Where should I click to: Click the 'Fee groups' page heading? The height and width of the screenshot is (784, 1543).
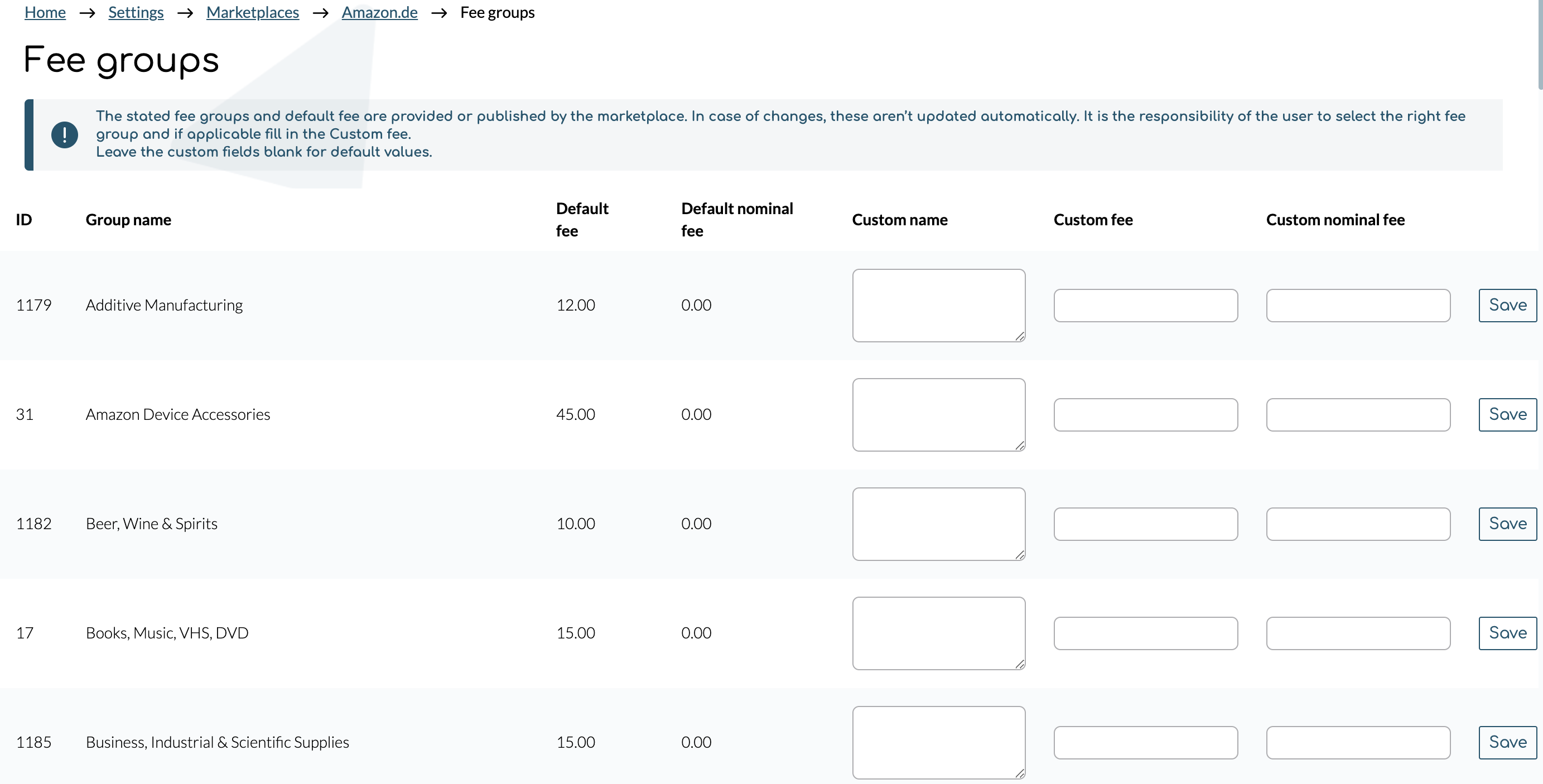(x=122, y=60)
